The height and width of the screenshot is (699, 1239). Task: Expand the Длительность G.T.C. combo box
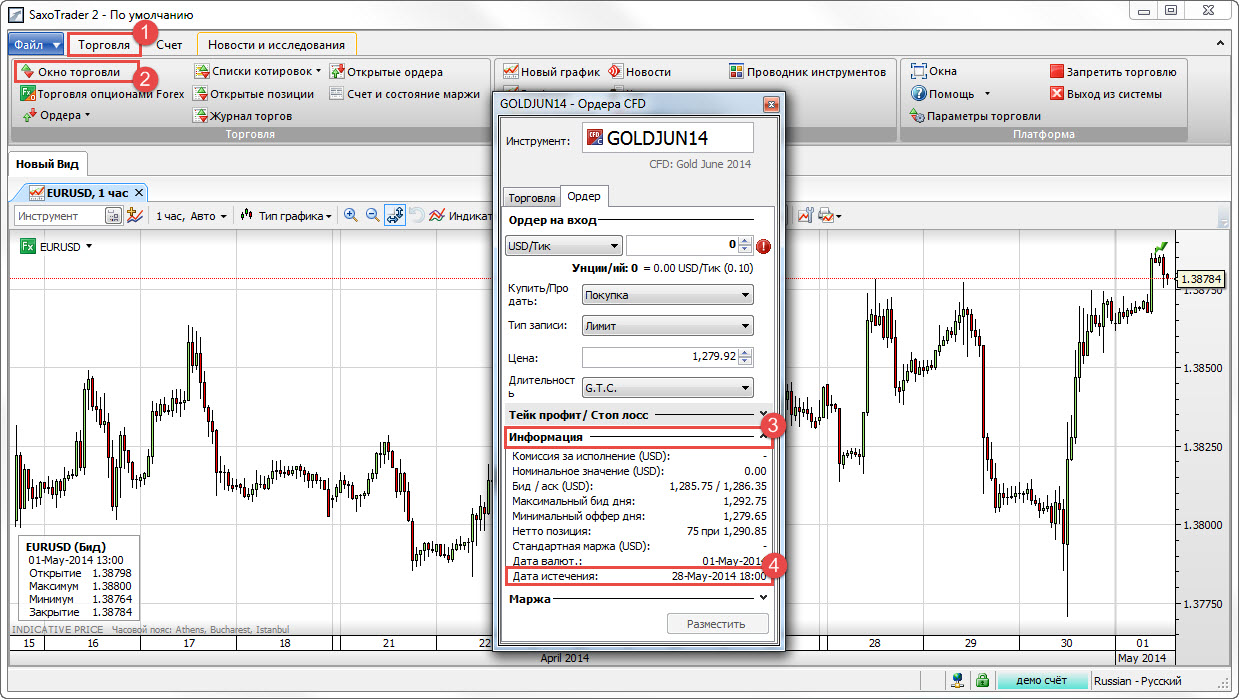coord(667,388)
